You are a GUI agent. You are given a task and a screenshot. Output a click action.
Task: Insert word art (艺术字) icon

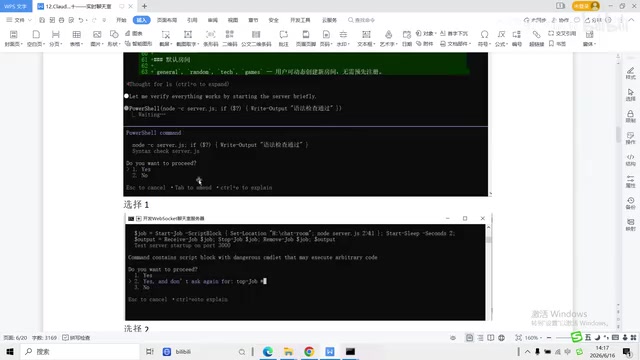(x=389, y=35)
